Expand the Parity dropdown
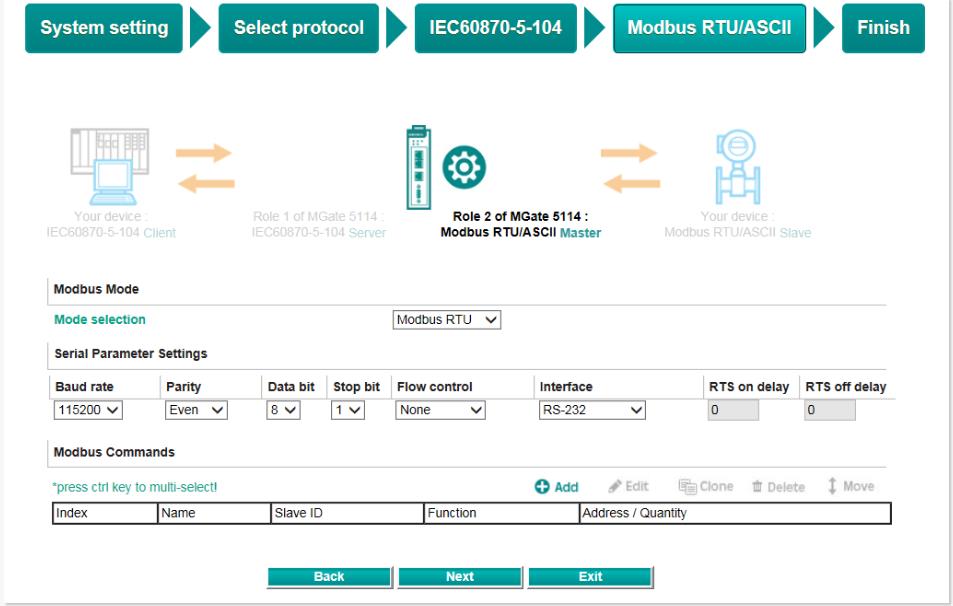 pyautogui.click(x=196, y=410)
